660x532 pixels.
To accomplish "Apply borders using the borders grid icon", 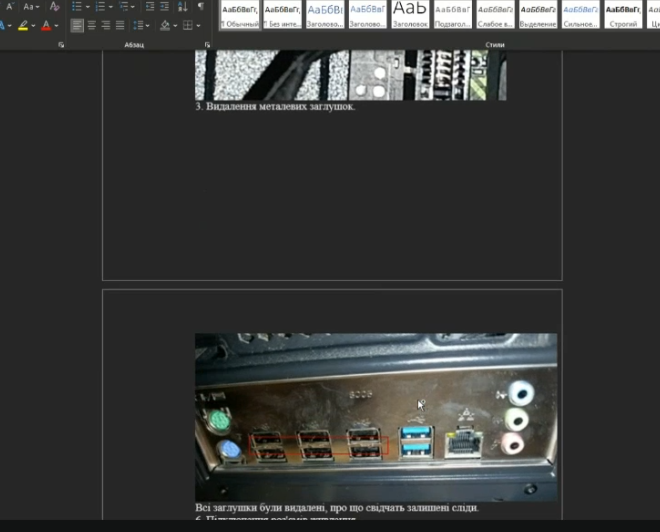I will (x=188, y=26).
